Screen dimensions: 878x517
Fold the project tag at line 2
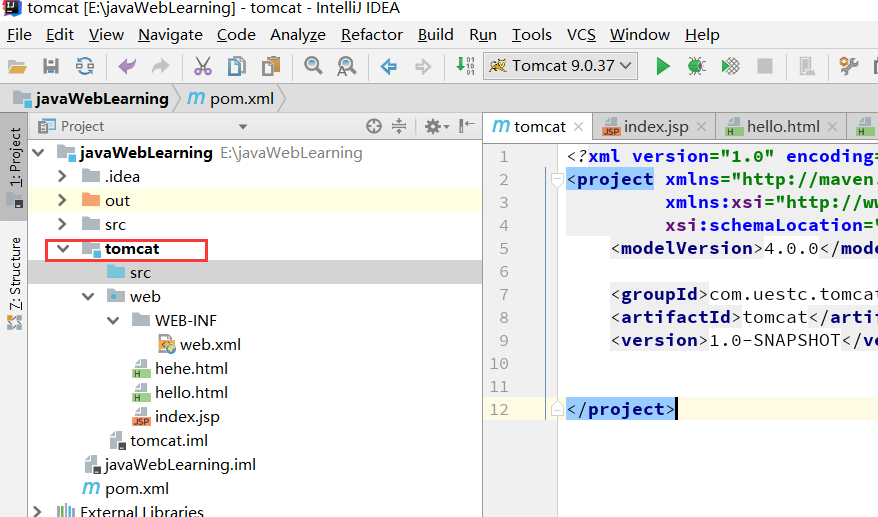tap(557, 180)
